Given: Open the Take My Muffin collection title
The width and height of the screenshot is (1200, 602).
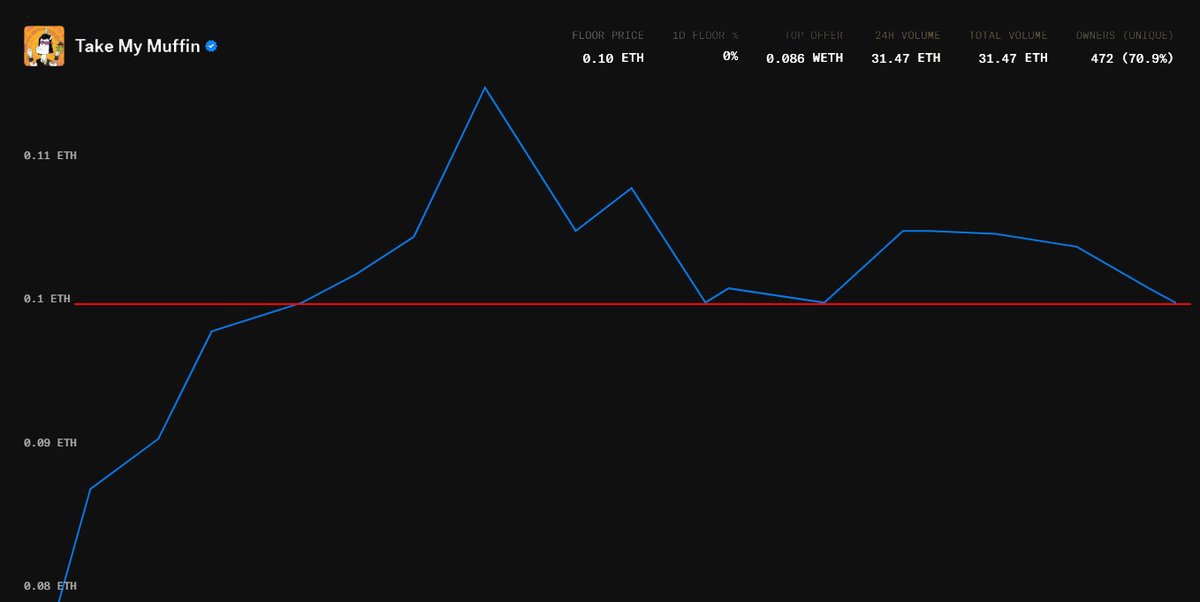Looking at the screenshot, I should pyautogui.click(x=137, y=46).
